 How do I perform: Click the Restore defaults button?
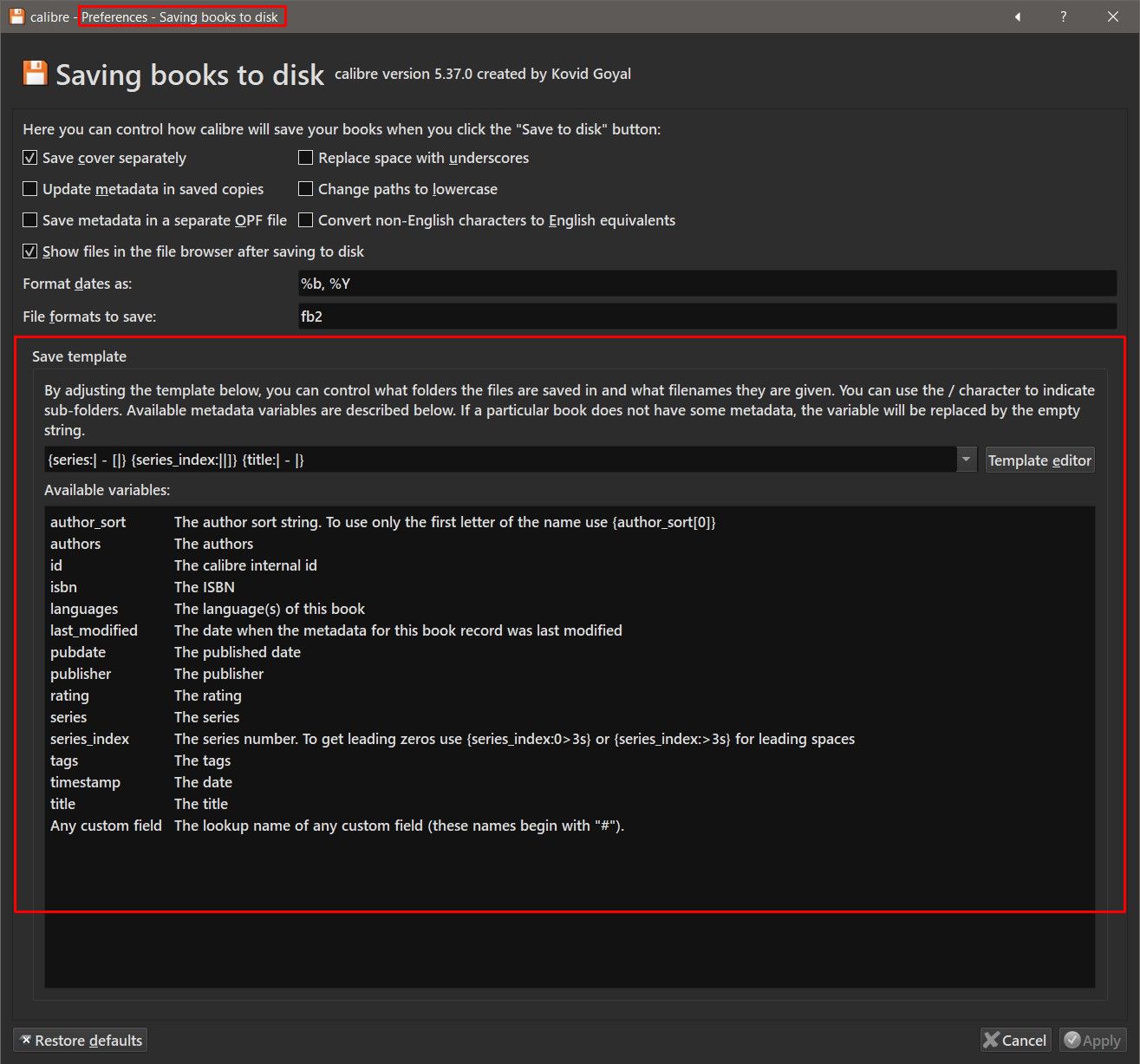(80, 1041)
